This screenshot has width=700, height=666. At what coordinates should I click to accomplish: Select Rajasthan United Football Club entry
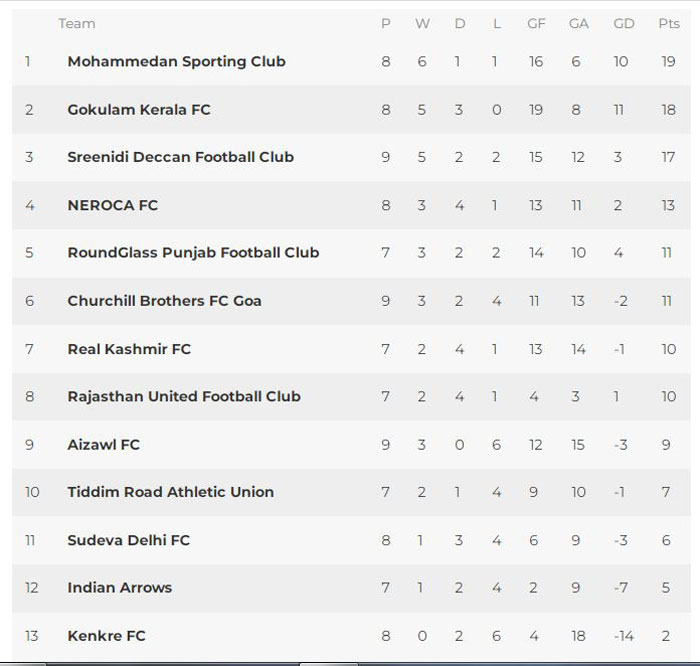(x=184, y=396)
